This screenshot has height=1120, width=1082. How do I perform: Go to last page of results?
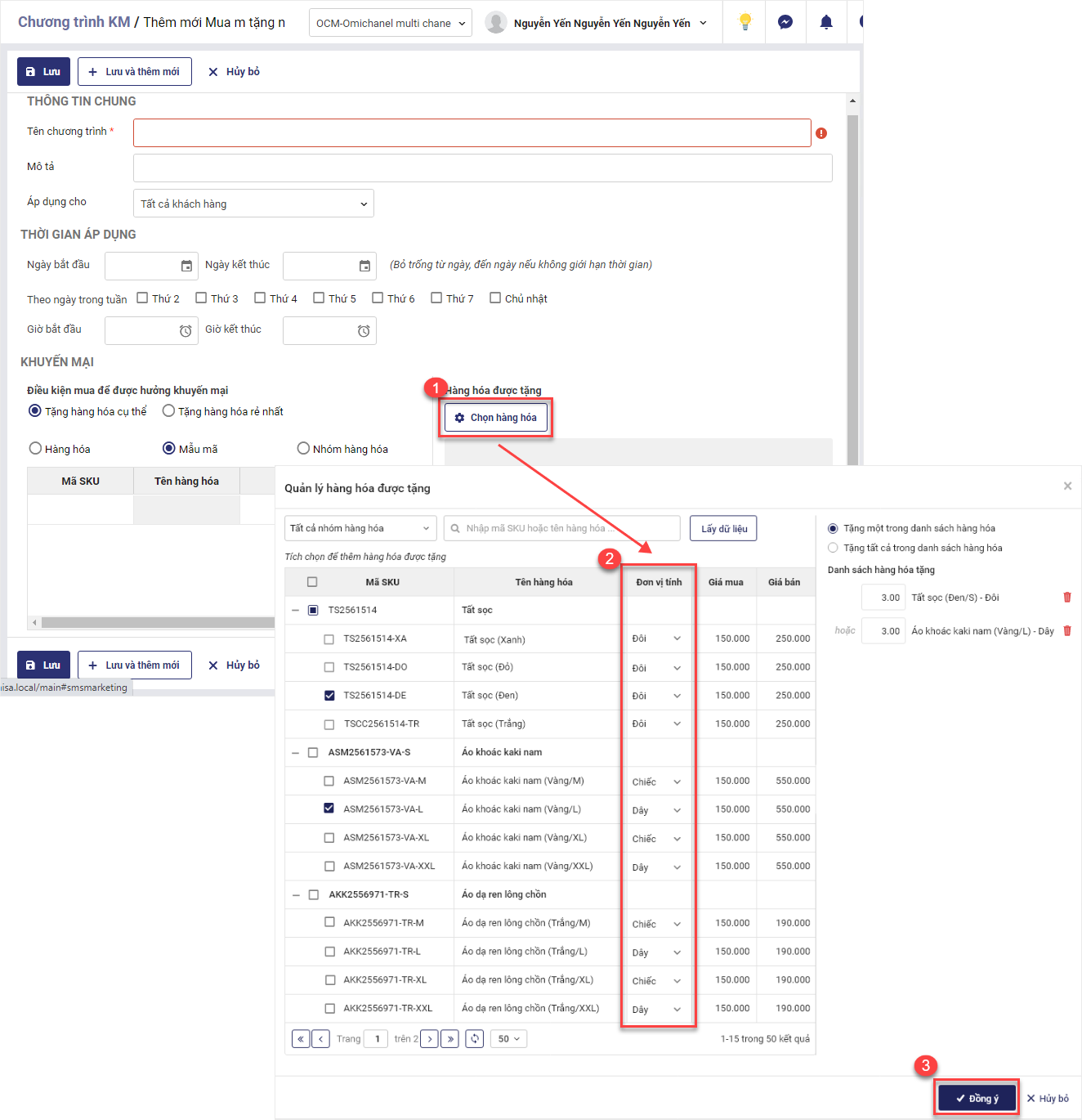click(449, 1039)
